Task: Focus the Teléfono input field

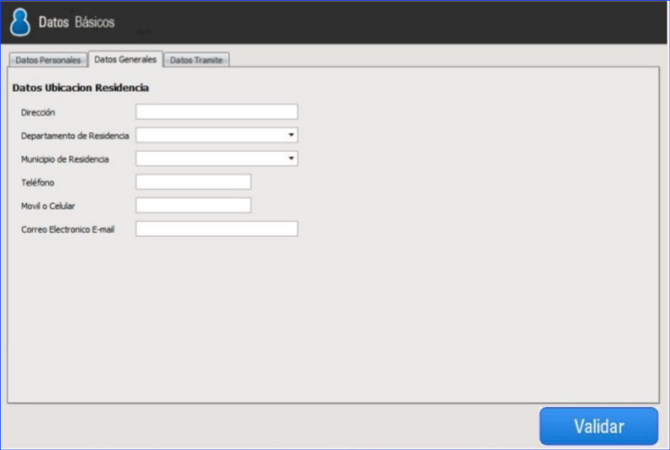Action: (x=193, y=182)
